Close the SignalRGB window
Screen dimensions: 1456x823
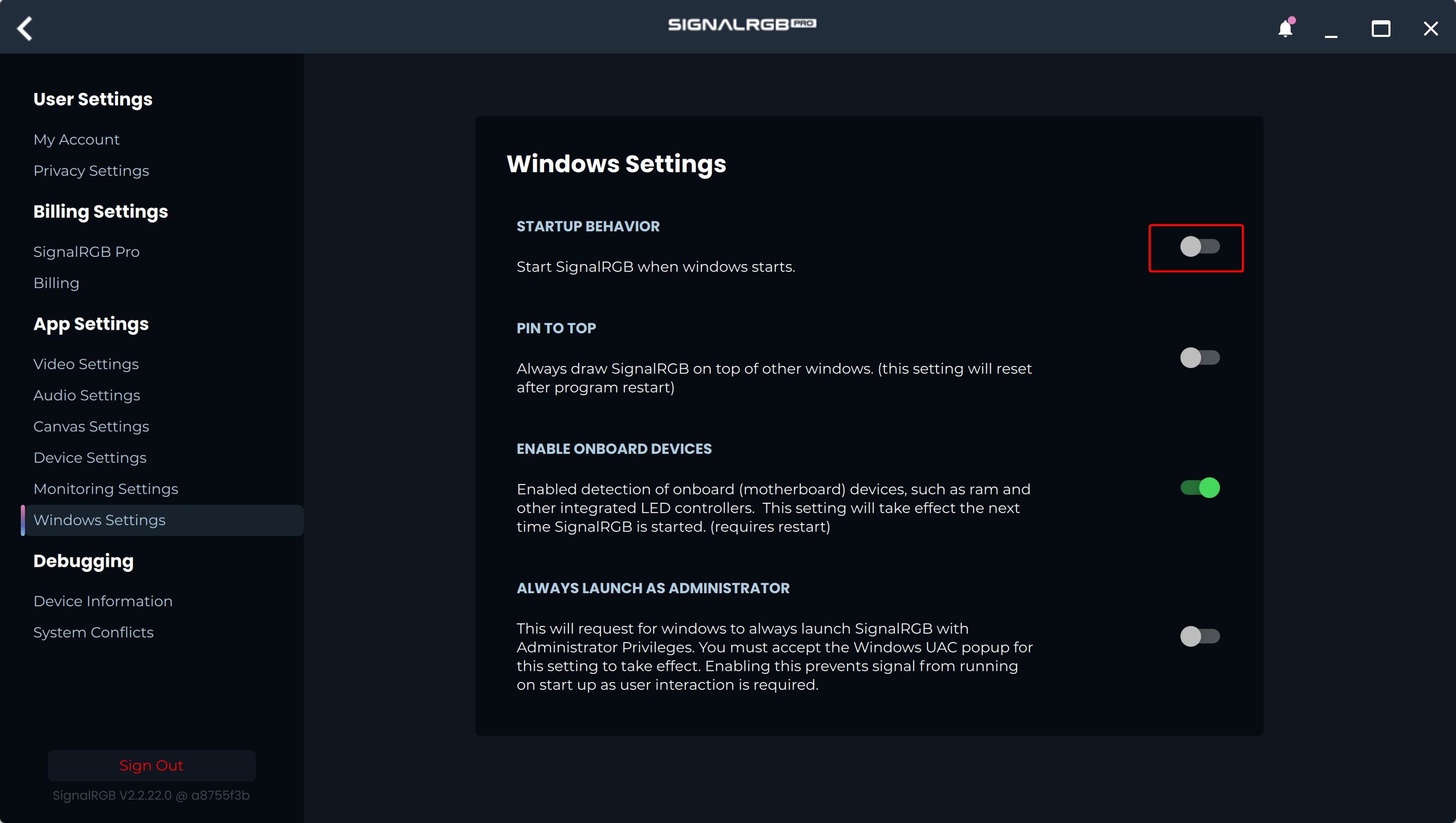(x=1430, y=28)
